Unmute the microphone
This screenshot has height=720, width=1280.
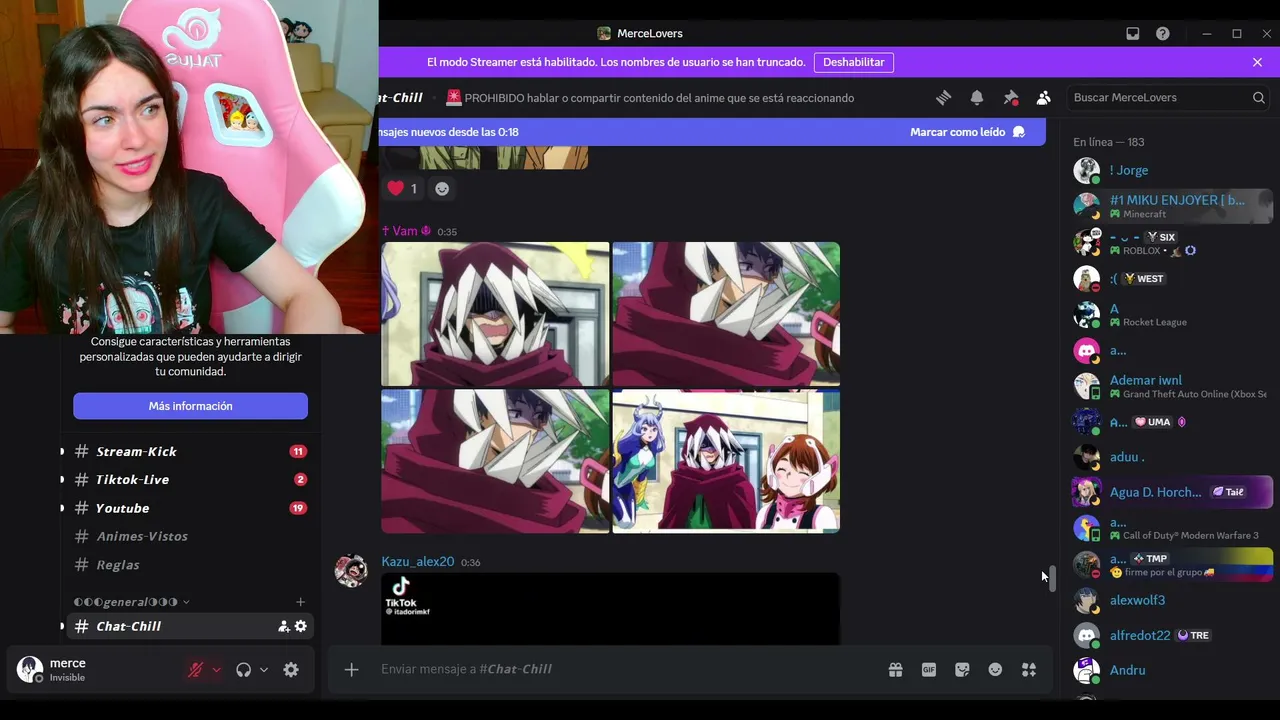[196, 670]
